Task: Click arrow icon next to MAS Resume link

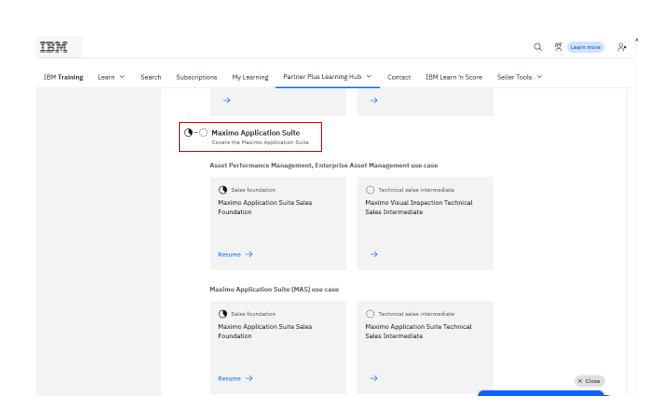Action: tap(249, 378)
